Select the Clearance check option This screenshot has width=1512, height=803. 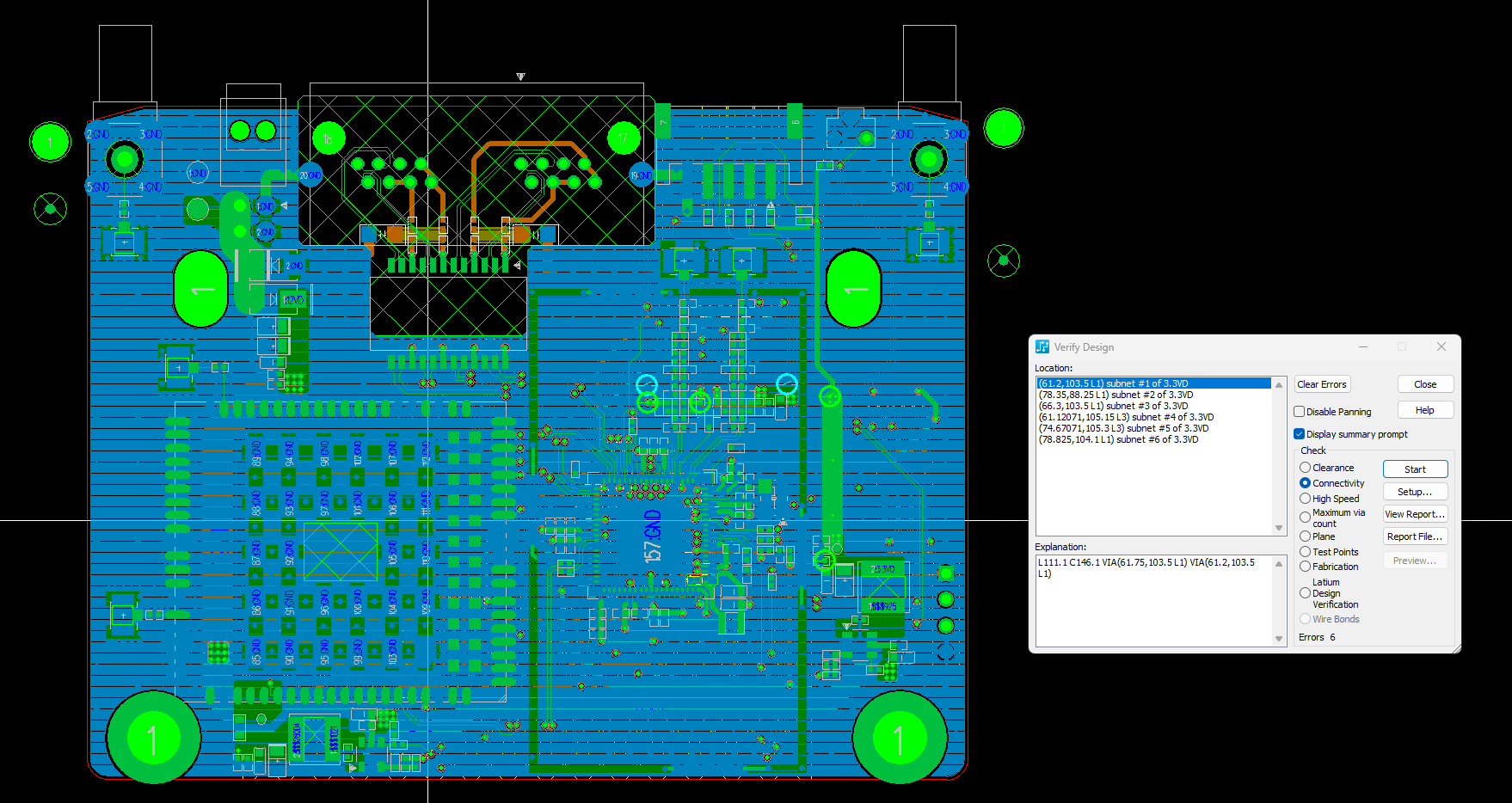1306,468
